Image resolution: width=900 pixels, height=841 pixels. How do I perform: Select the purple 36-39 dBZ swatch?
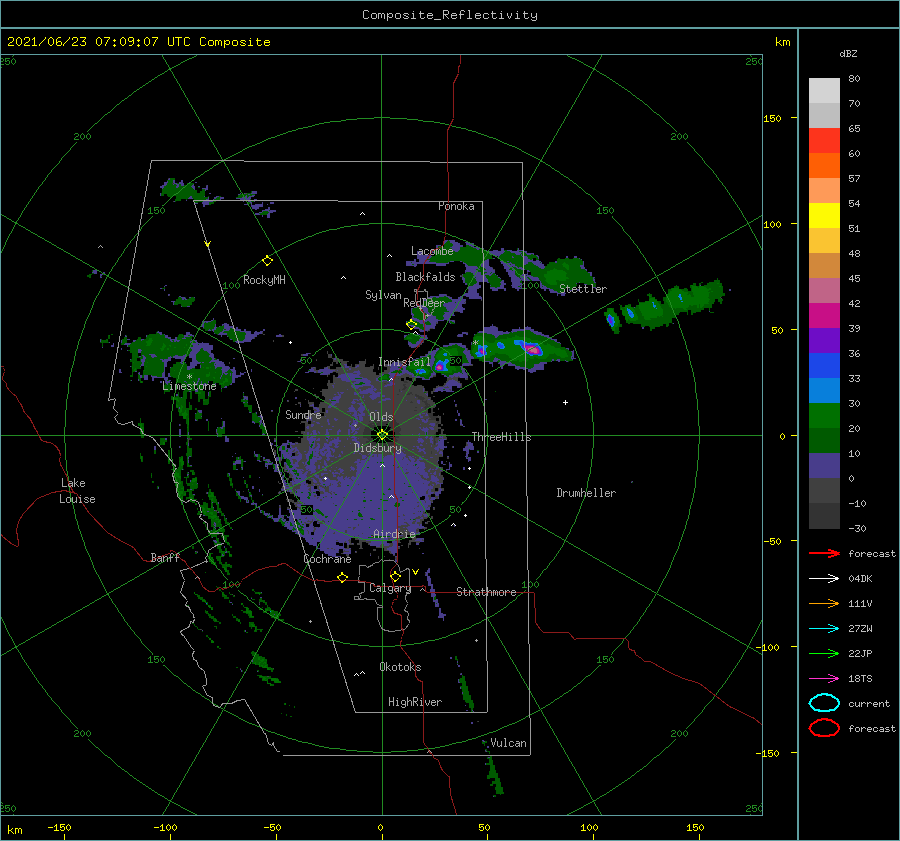(x=824, y=341)
